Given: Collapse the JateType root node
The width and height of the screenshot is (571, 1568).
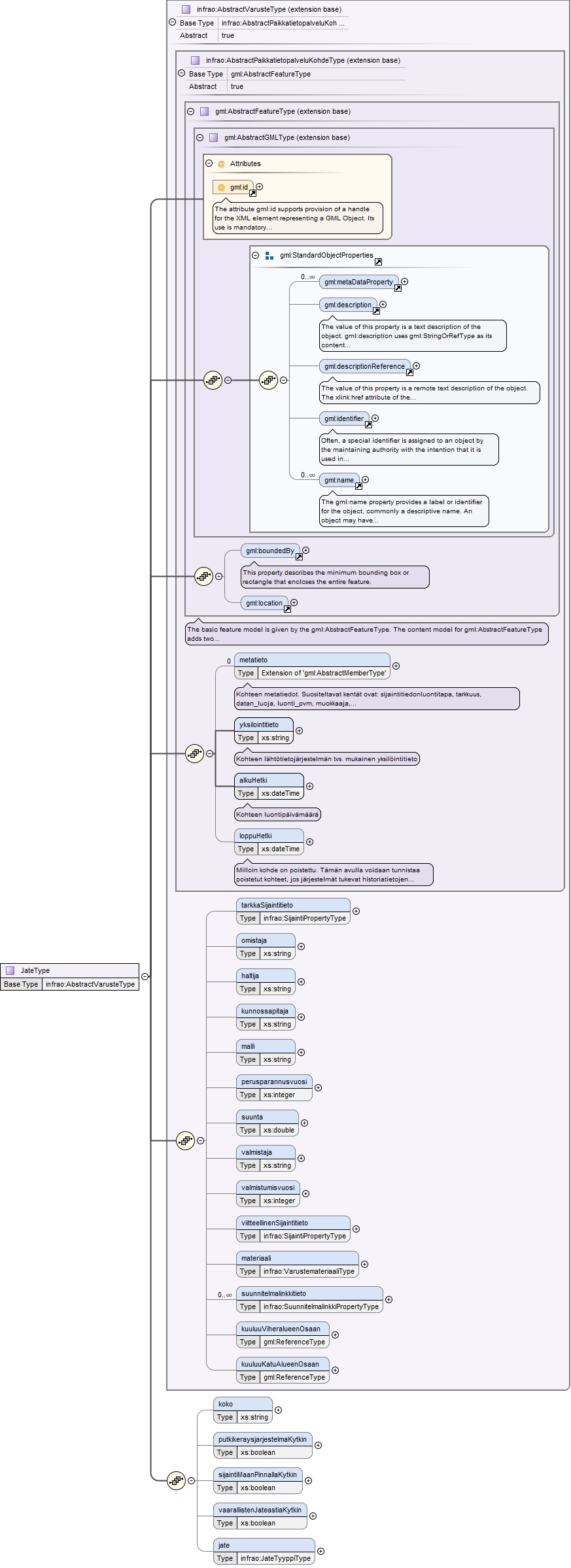Looking at the screenshot, I should [x=145, y=977].
